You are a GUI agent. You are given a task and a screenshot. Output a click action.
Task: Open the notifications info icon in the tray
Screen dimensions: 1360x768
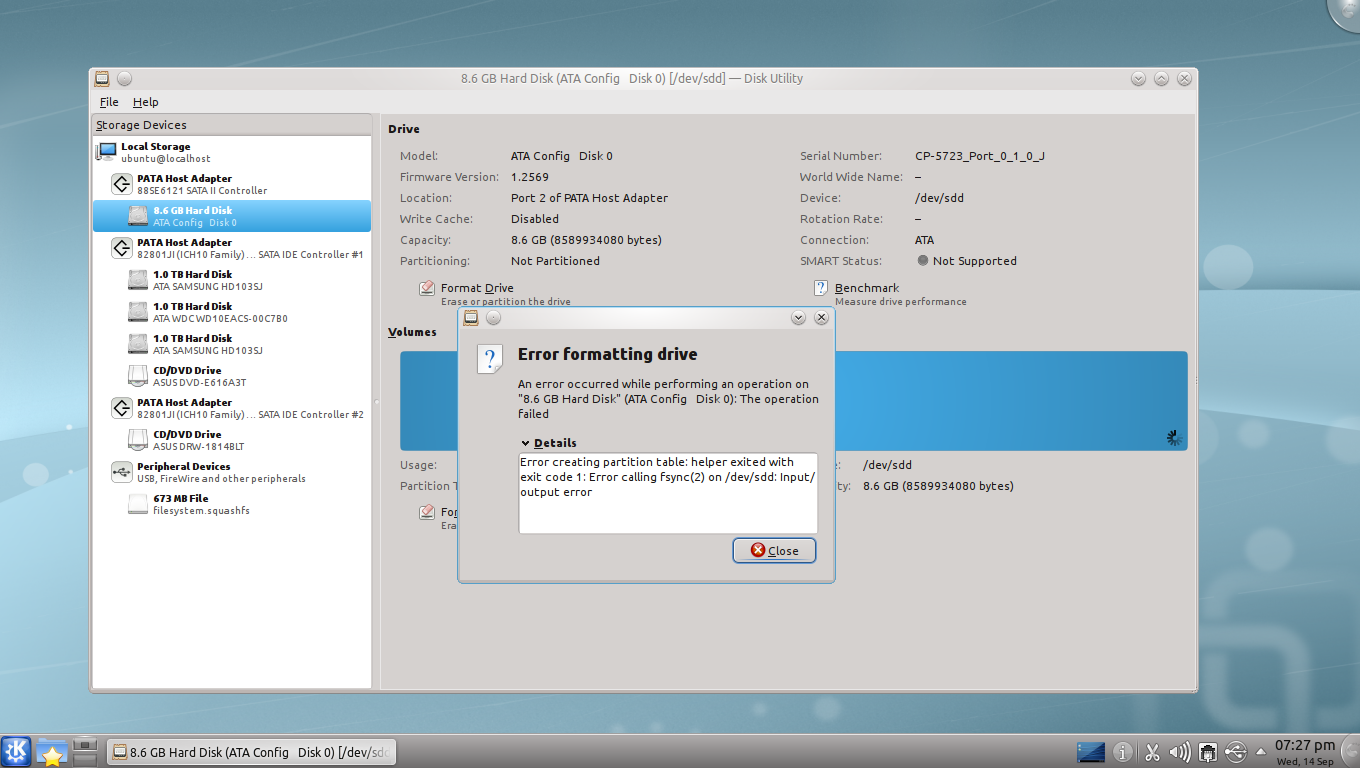[1123, 752]
